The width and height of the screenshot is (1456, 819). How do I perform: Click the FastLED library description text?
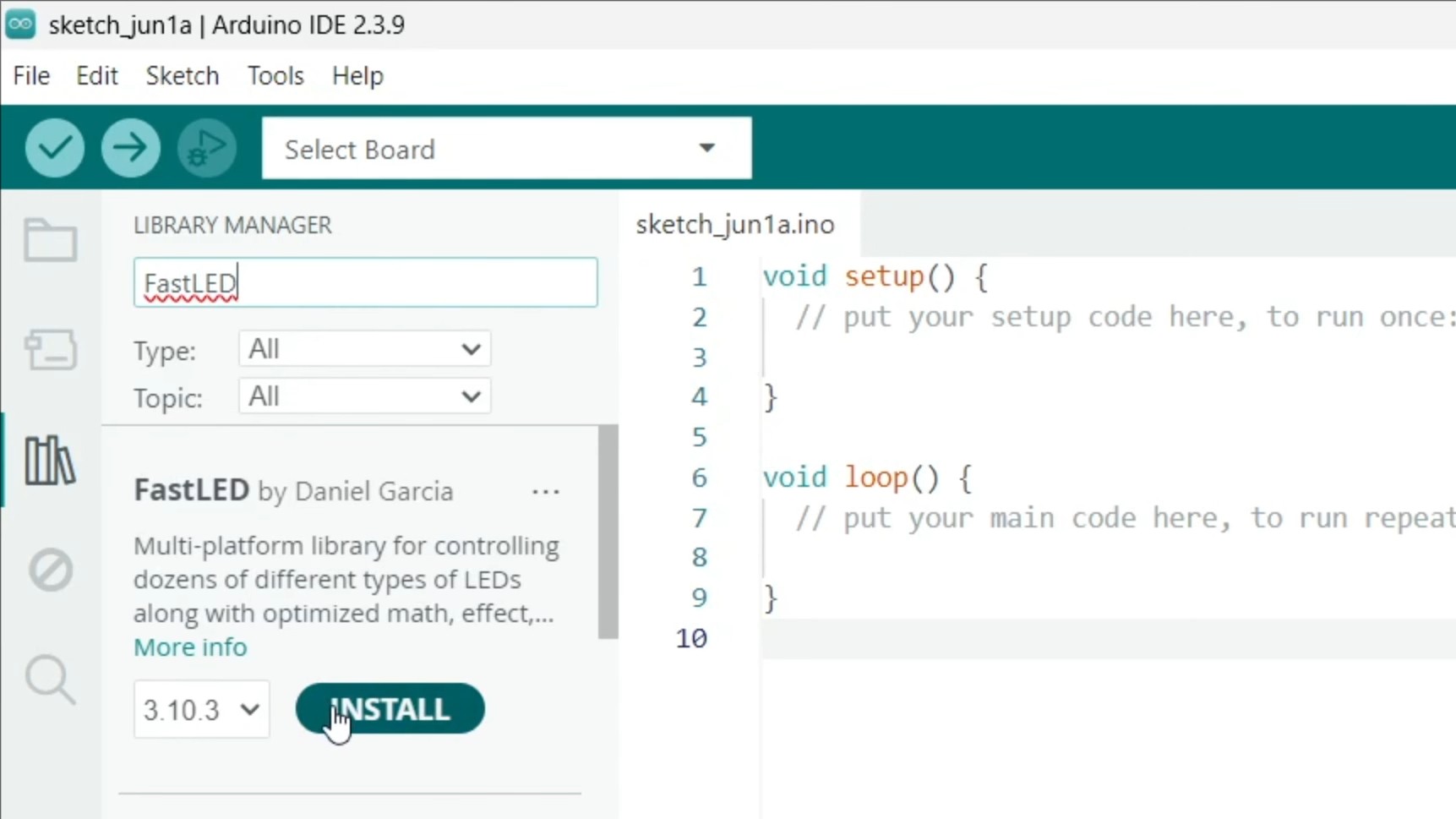(346, 580)
